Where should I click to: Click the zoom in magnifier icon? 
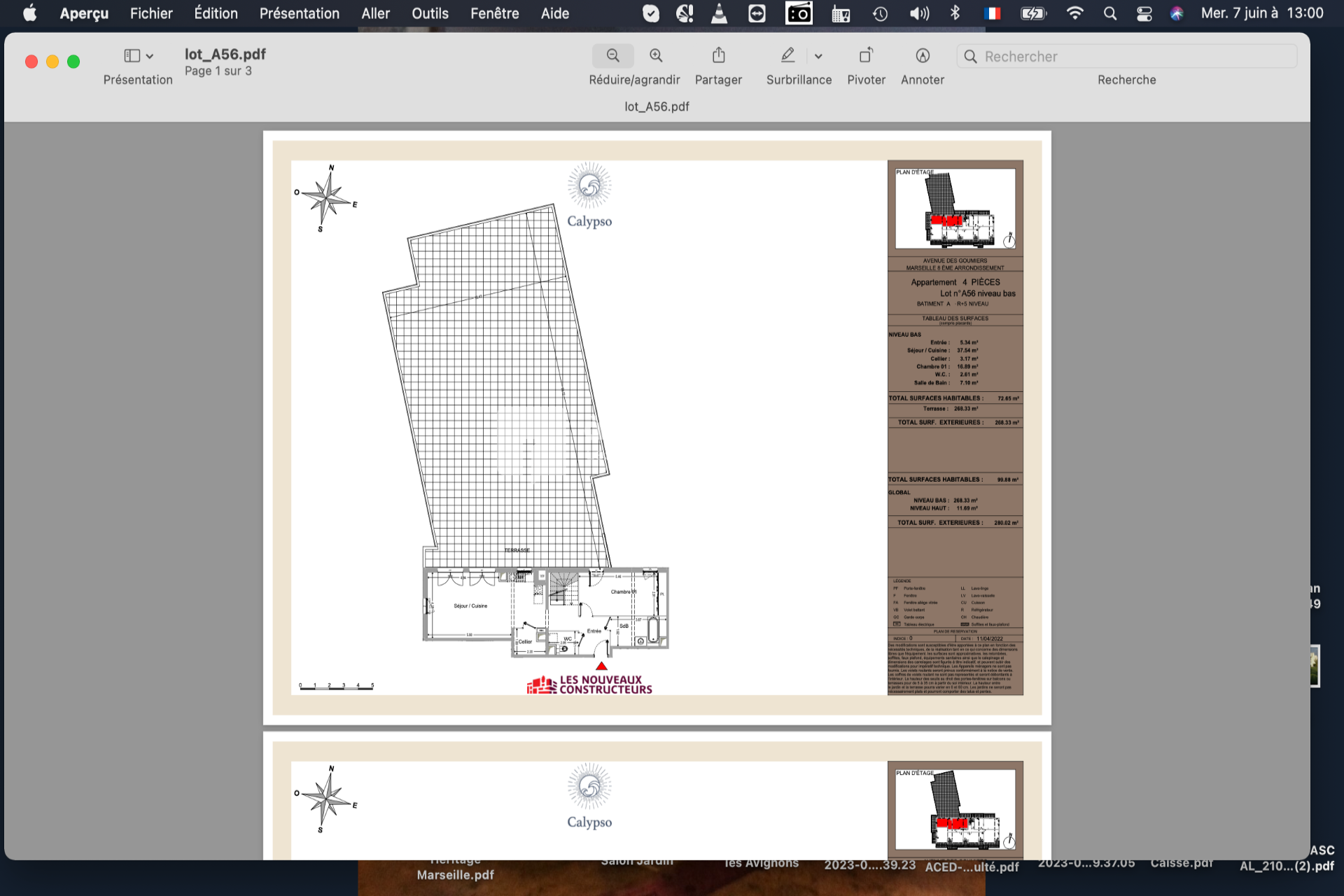[x=656, y=55]
